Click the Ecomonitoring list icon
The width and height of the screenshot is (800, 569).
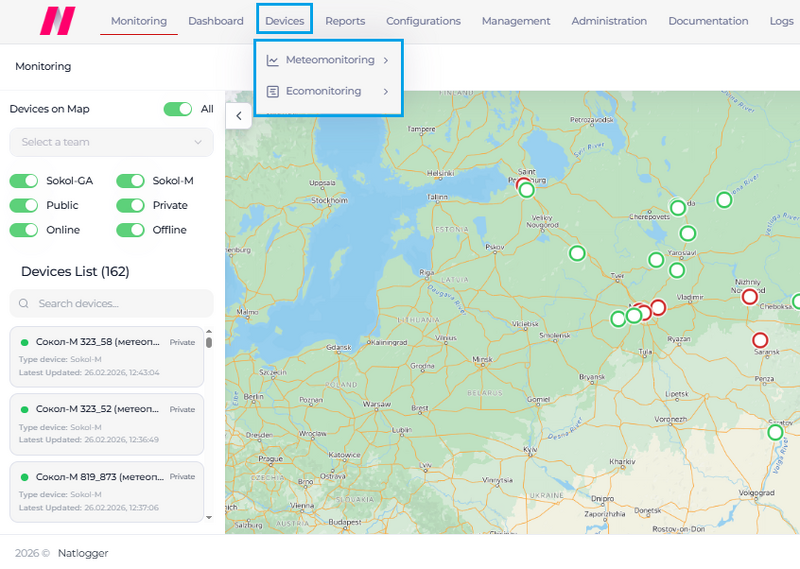(x=272, y=91)
